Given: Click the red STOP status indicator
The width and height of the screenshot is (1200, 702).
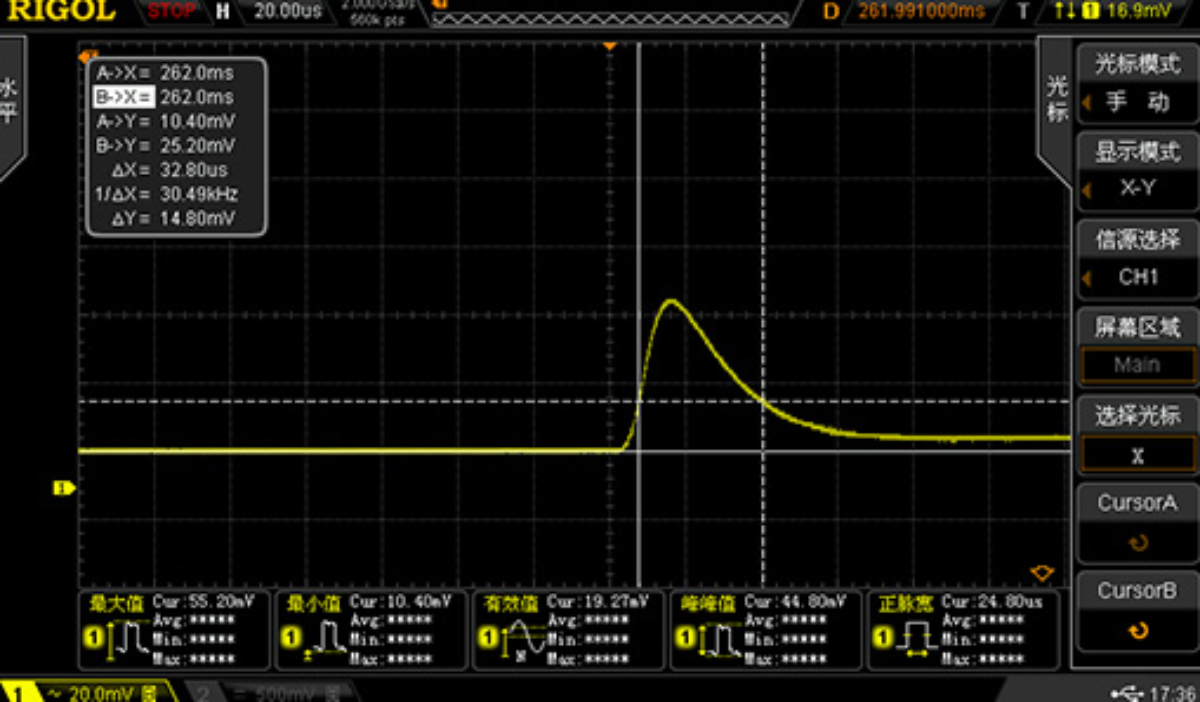Looking at the screenshot, I should [x=171, y=11].
